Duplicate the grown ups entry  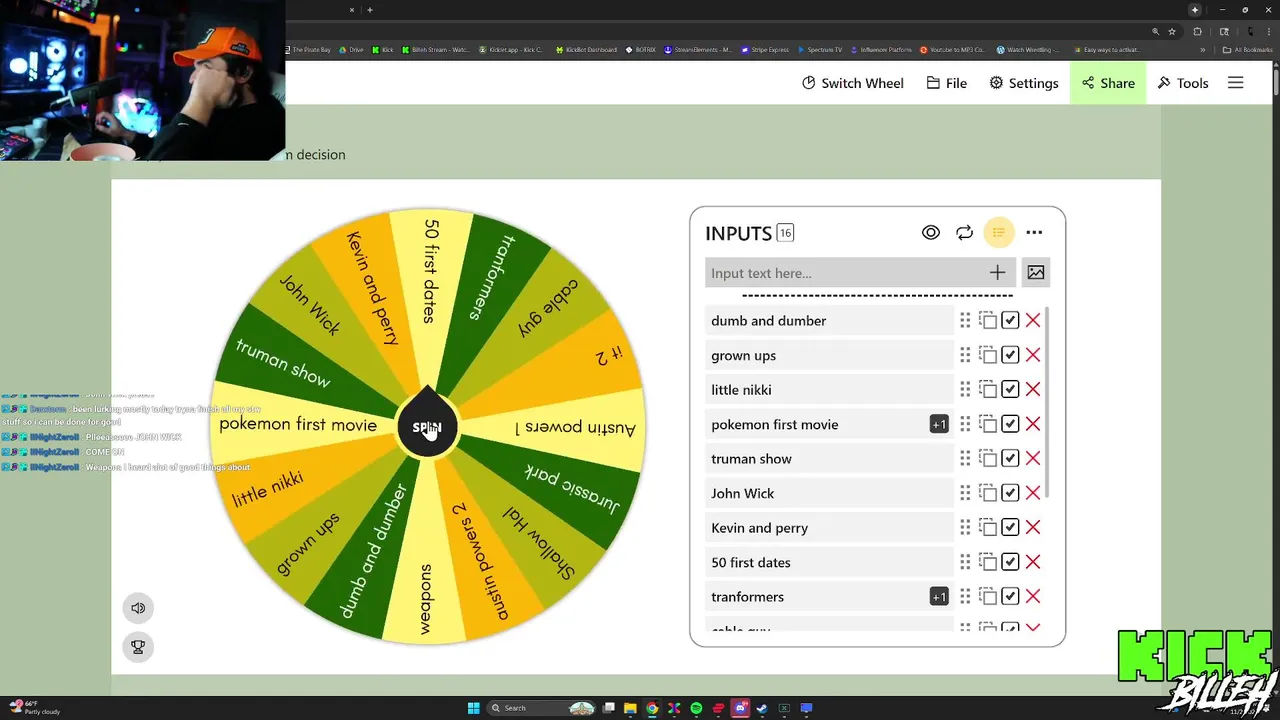987,355
